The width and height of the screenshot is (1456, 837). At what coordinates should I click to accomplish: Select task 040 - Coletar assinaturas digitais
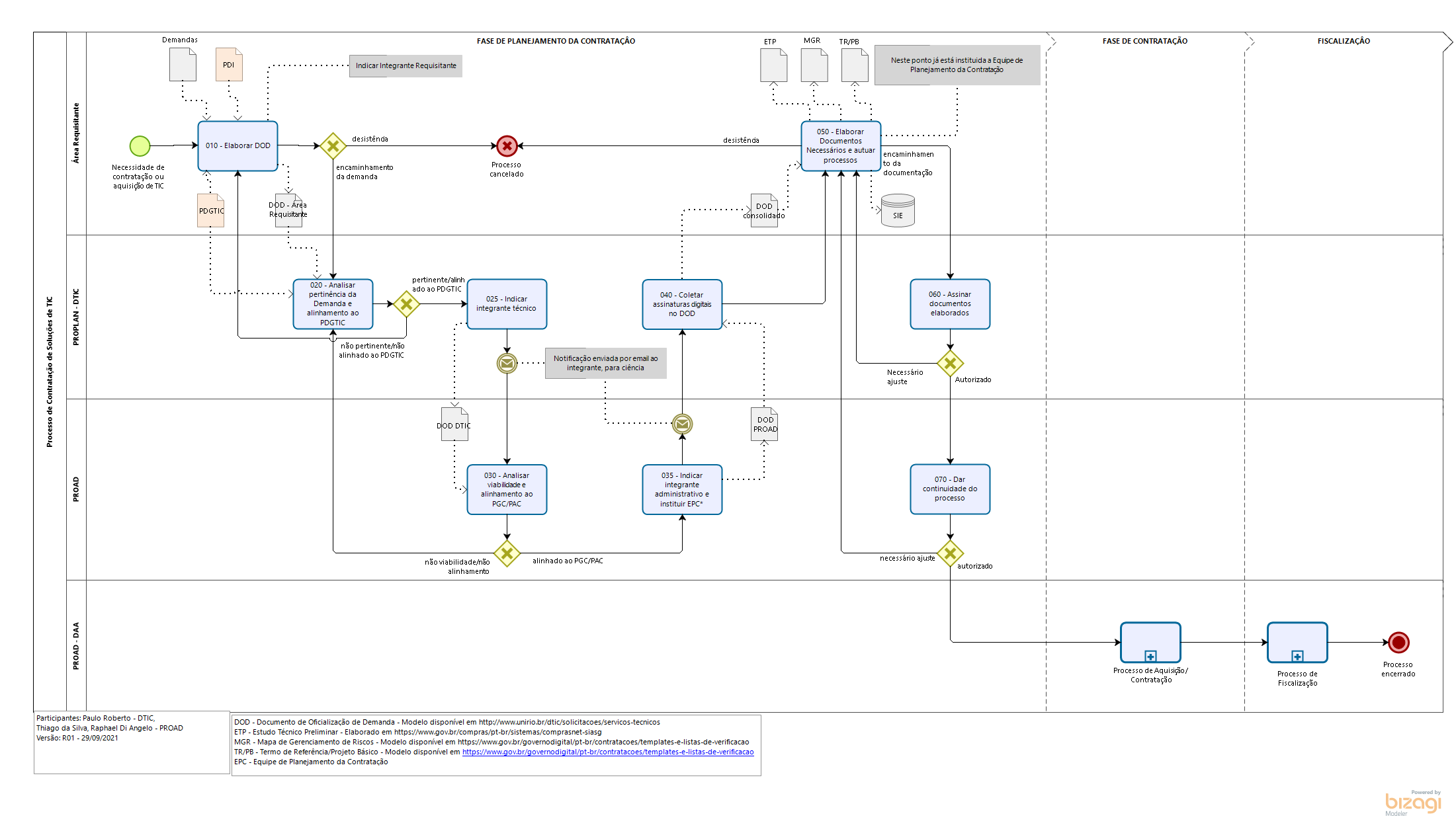point(681,304)
